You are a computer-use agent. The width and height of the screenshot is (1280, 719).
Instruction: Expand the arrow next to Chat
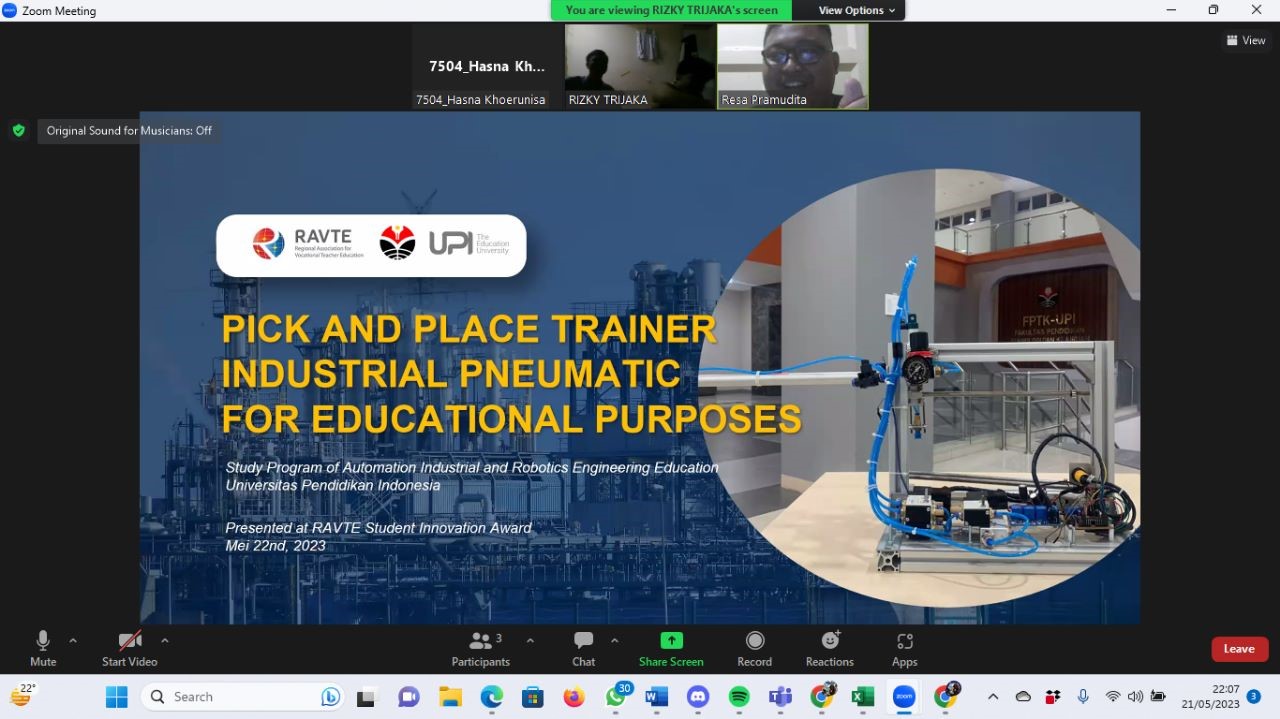pos(615,640)
